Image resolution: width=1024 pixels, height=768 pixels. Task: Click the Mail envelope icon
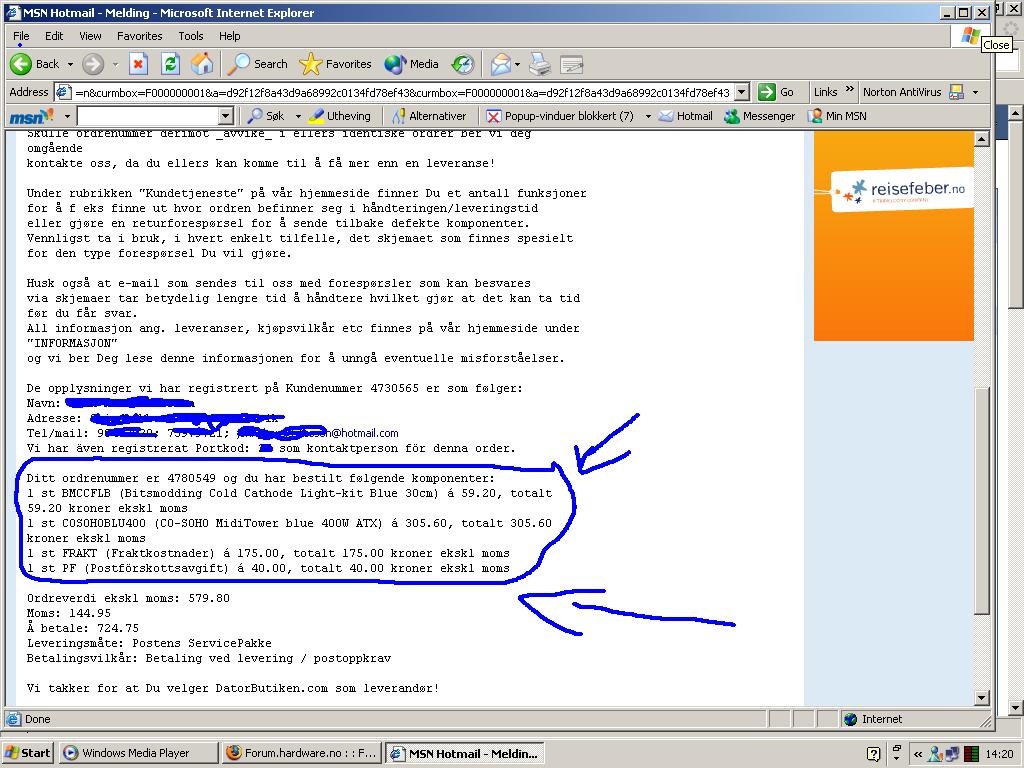[x=500, y=64]
